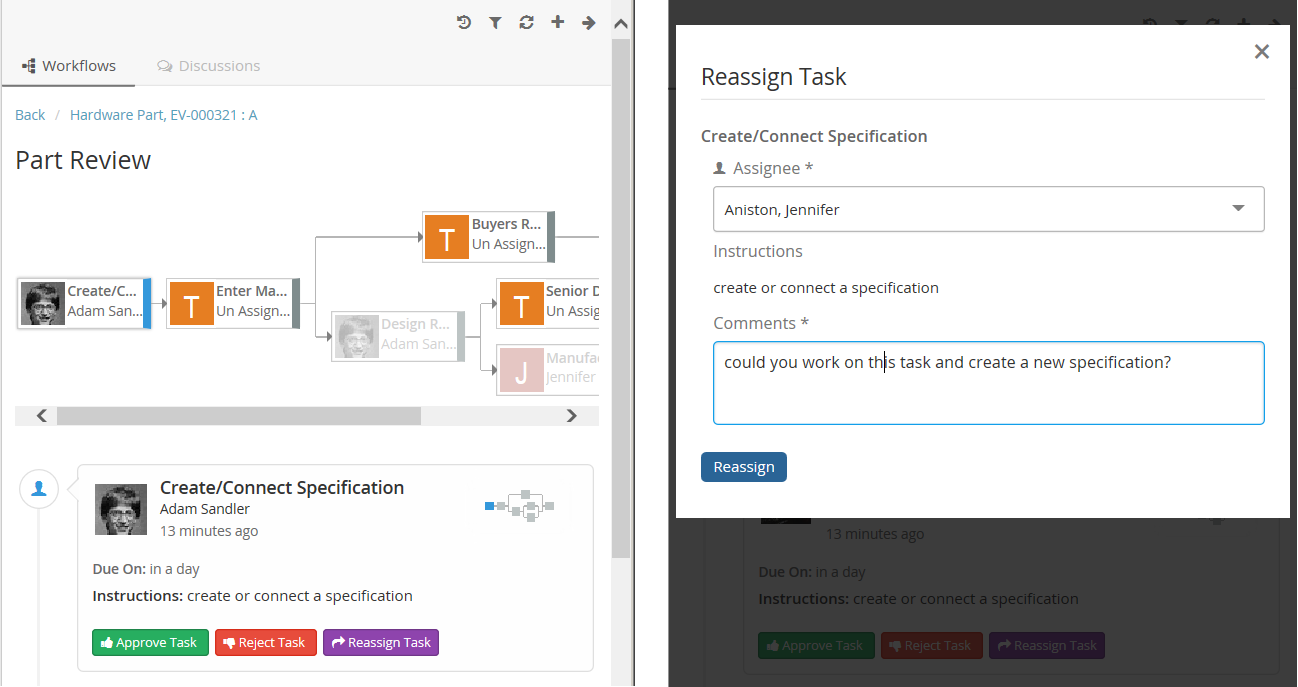The height and width of the screenshot is (687, 1298).
Task: Select the Enter Ma... workflow node
Action: click(x=233, y=303)
